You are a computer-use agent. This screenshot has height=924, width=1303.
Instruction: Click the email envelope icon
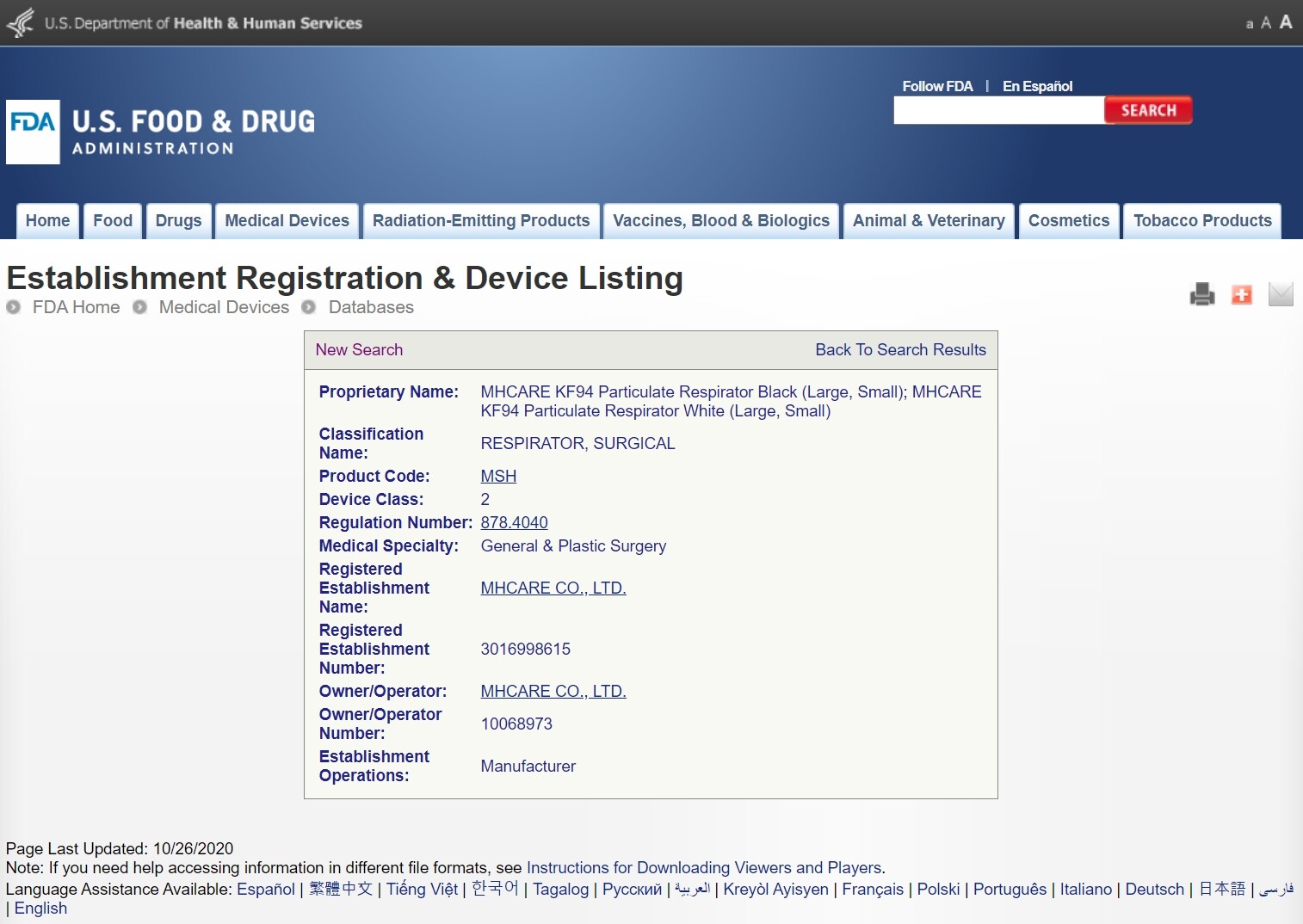[1281, 294]
